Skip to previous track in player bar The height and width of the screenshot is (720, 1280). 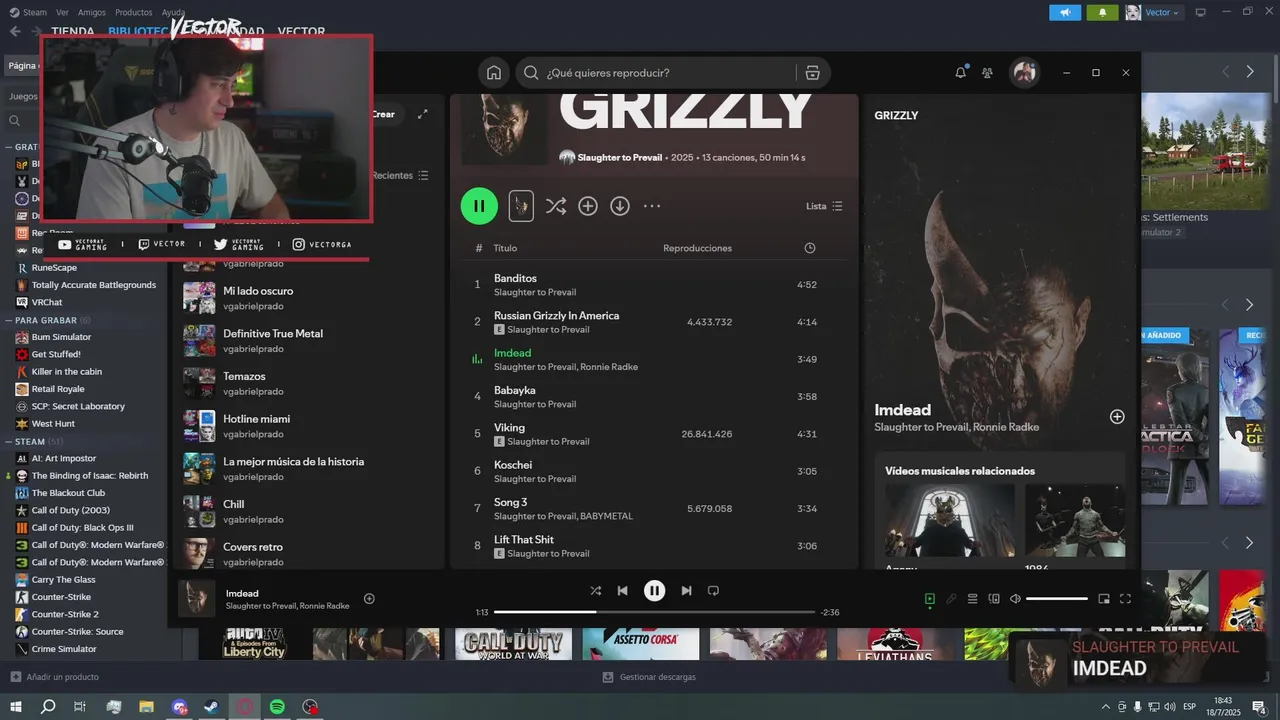coord(622,591)
